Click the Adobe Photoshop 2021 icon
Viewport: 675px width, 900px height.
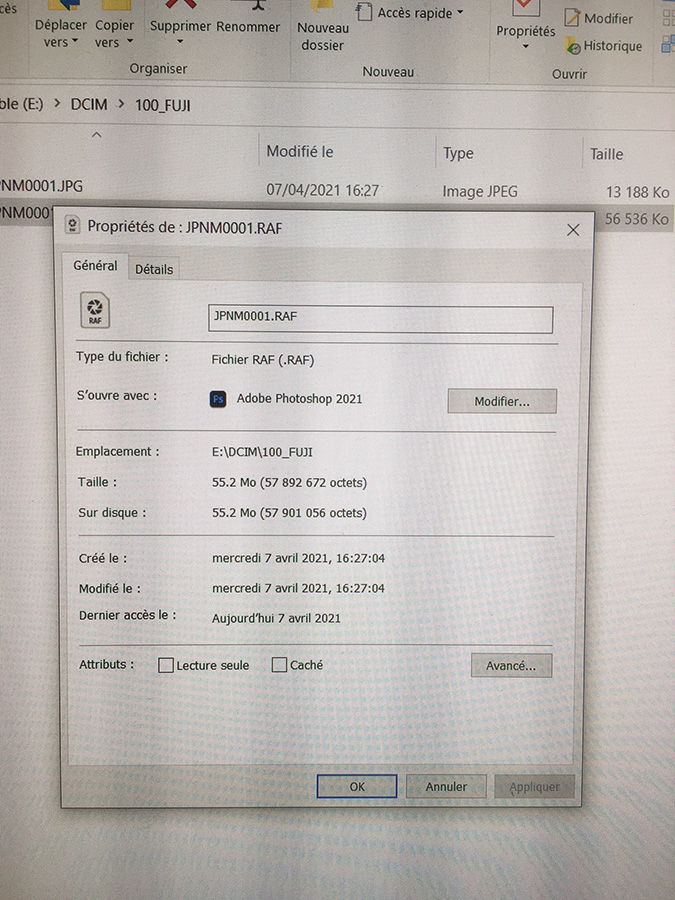pos(218,399)
